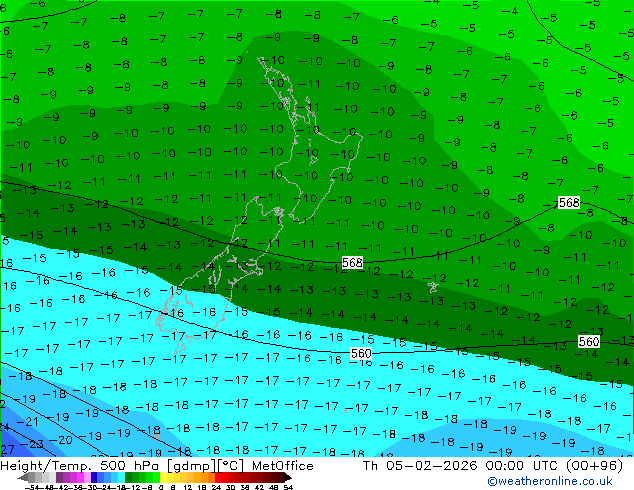Click the right arrow end of the color scale
Image resolution: width=634 pixels, height=490 pixels.
coord(288,477)
